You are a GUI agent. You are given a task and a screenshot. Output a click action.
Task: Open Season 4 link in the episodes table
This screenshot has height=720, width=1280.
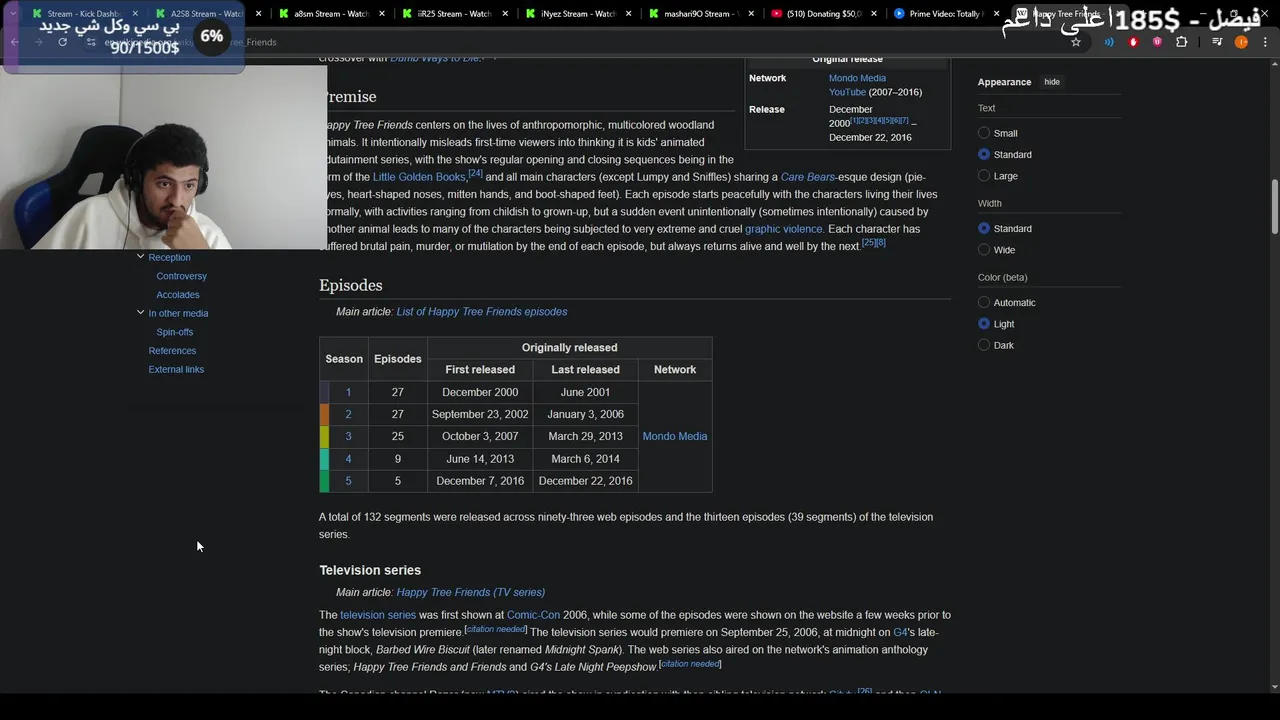click(x=348, y=459)
